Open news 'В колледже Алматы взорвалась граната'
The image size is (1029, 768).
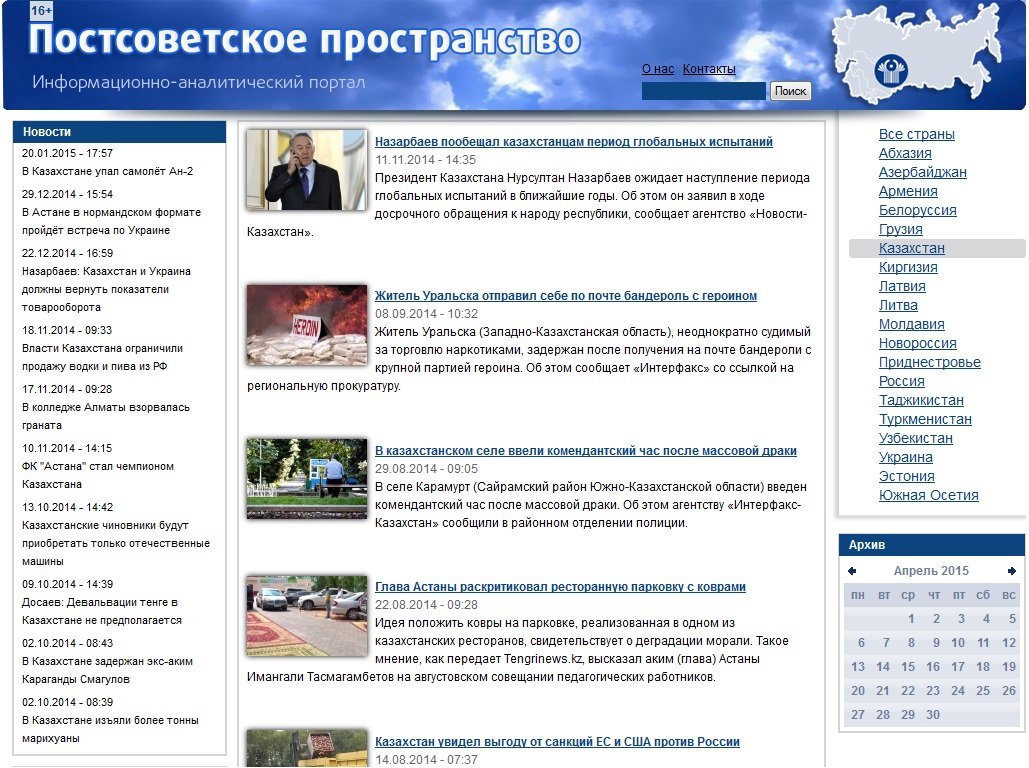click(106, 417)
